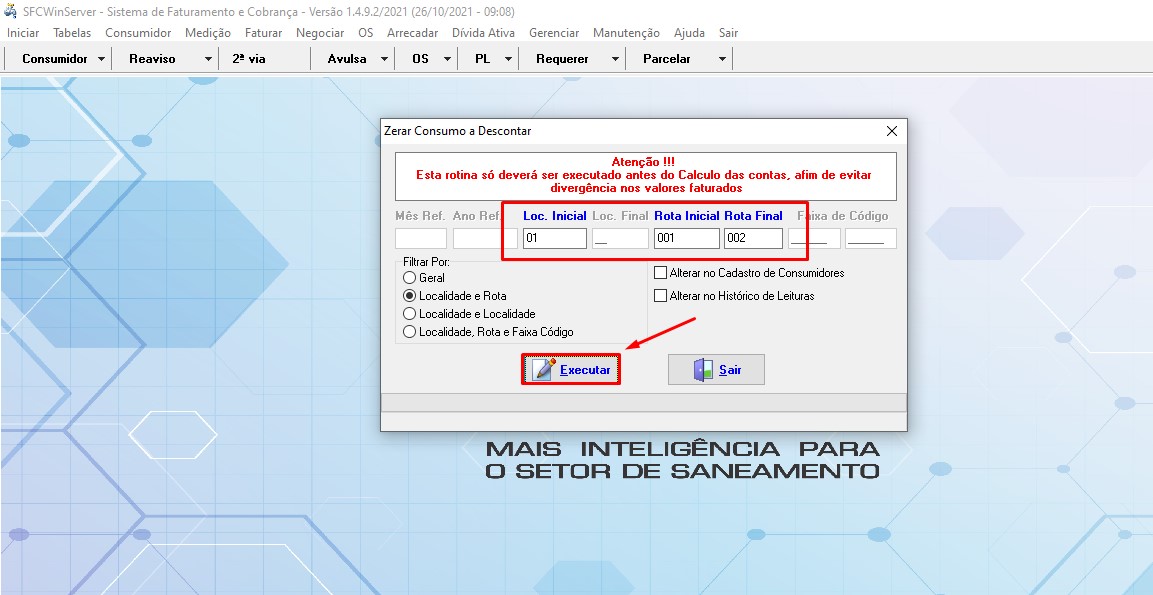Screen dimensions: 1153x595
Task: Click the Loc. Inicial input field
Action: (x=554, y=239)
